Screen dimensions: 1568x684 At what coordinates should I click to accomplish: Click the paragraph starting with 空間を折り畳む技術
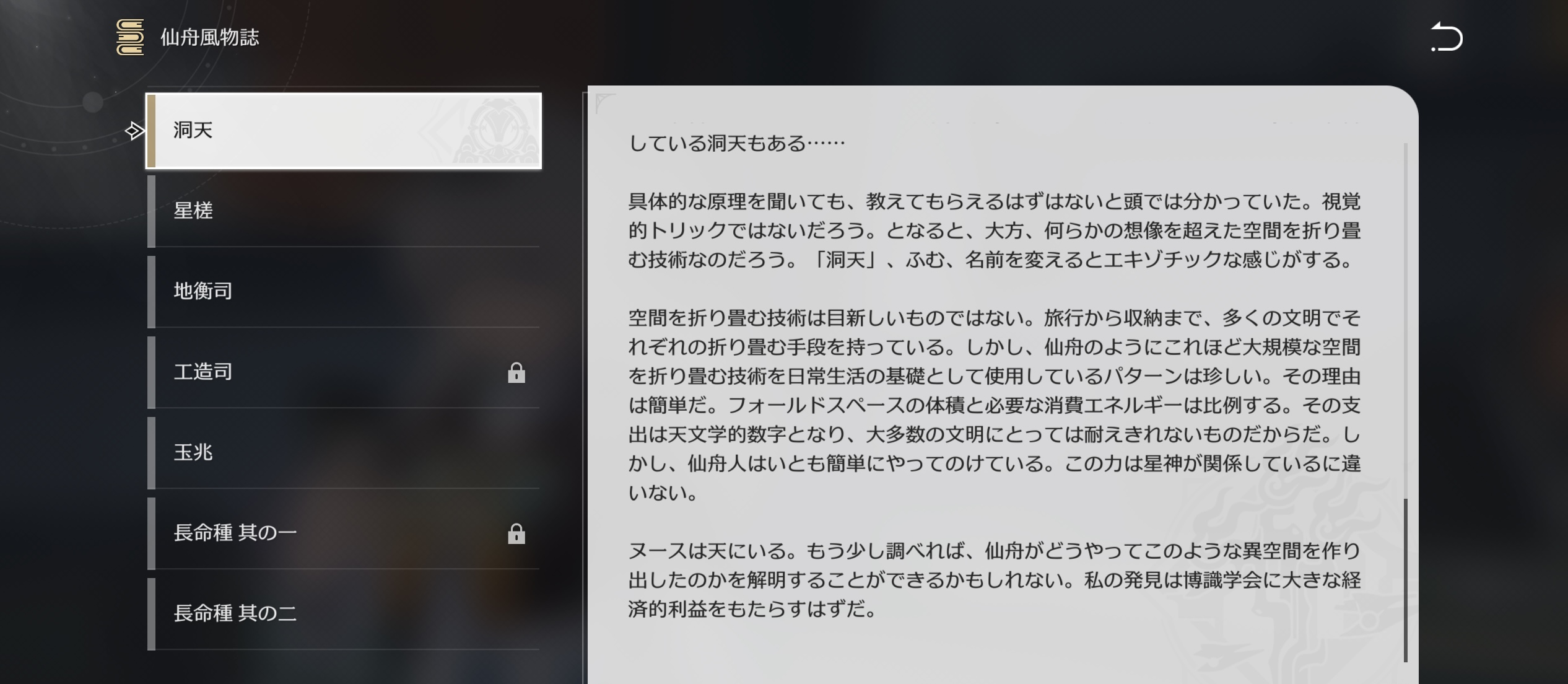[993, 405]
